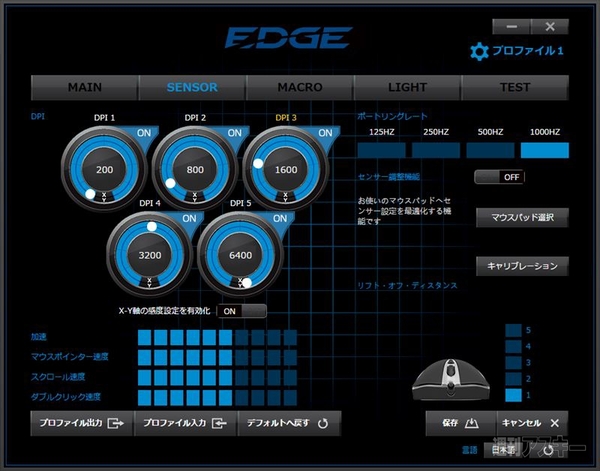Screen dimensions: 600x471
Task: Set lift-off distance level 2
Action: 513,379
